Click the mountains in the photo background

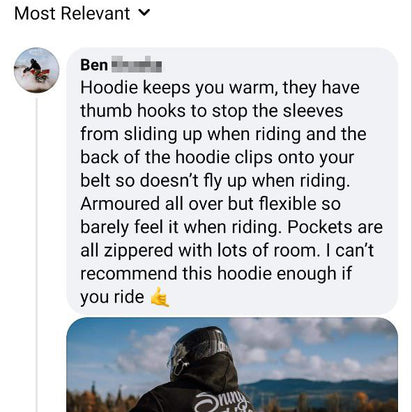[318, 388]
